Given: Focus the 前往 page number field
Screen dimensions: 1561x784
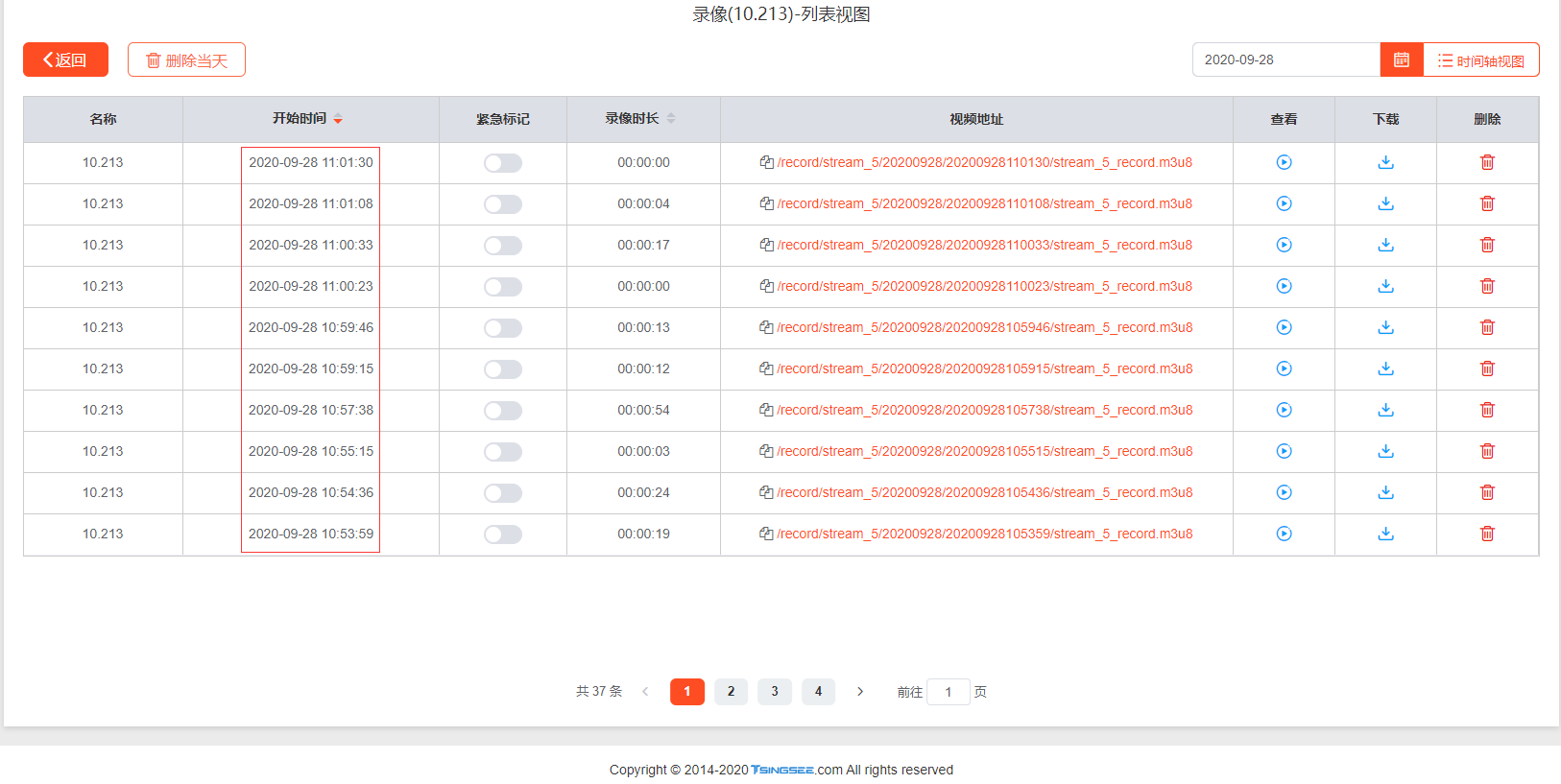Looking at the screenshot, I should point(949,692).
